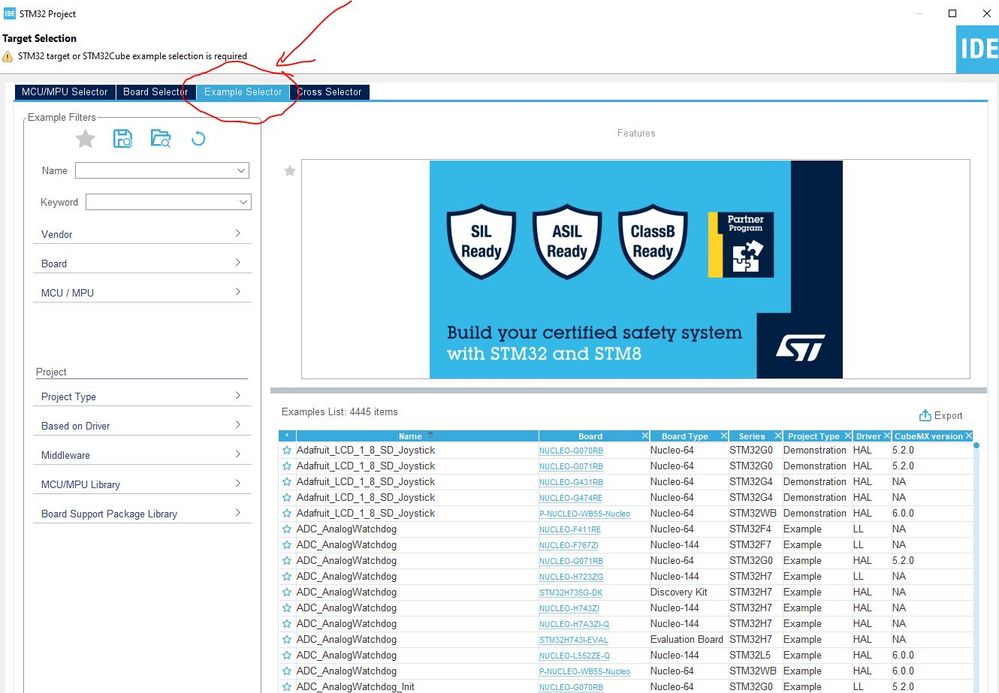Open the NUCLEO-H743ZI board link

[x=569, y=608]
